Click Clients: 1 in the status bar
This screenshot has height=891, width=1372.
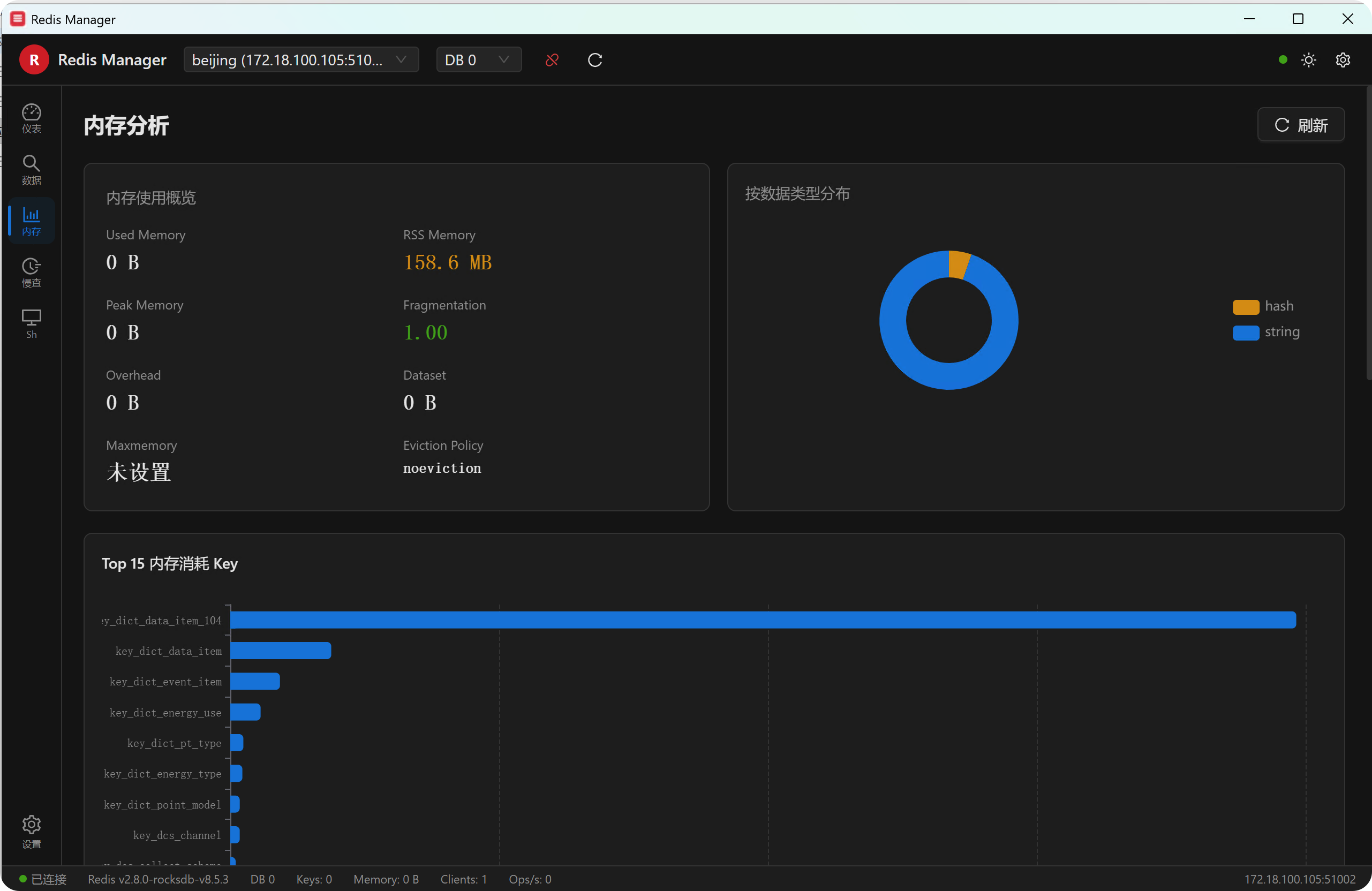tap(463, 879)
